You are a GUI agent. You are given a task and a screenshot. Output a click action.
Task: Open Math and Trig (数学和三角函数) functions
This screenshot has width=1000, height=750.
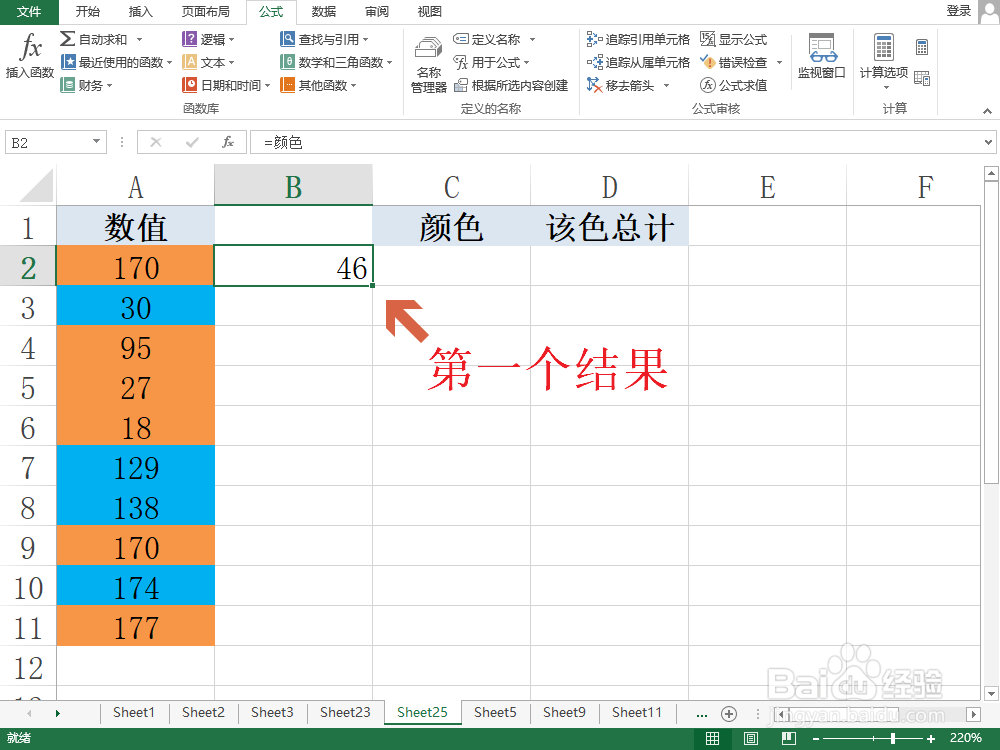tap(336, 62)
